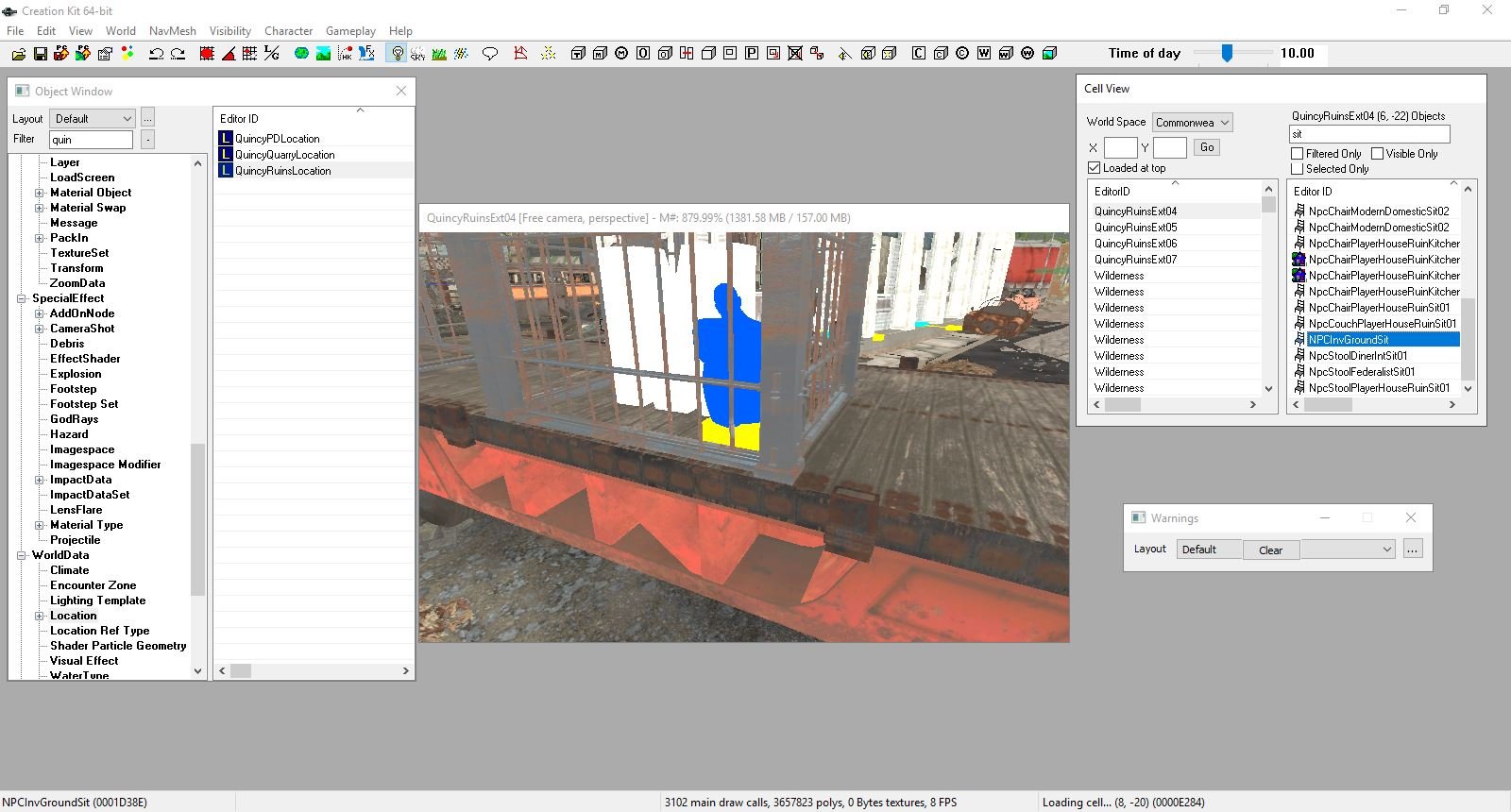Select QuincyPDLocation in the Object Window list

tap(277, 139)
